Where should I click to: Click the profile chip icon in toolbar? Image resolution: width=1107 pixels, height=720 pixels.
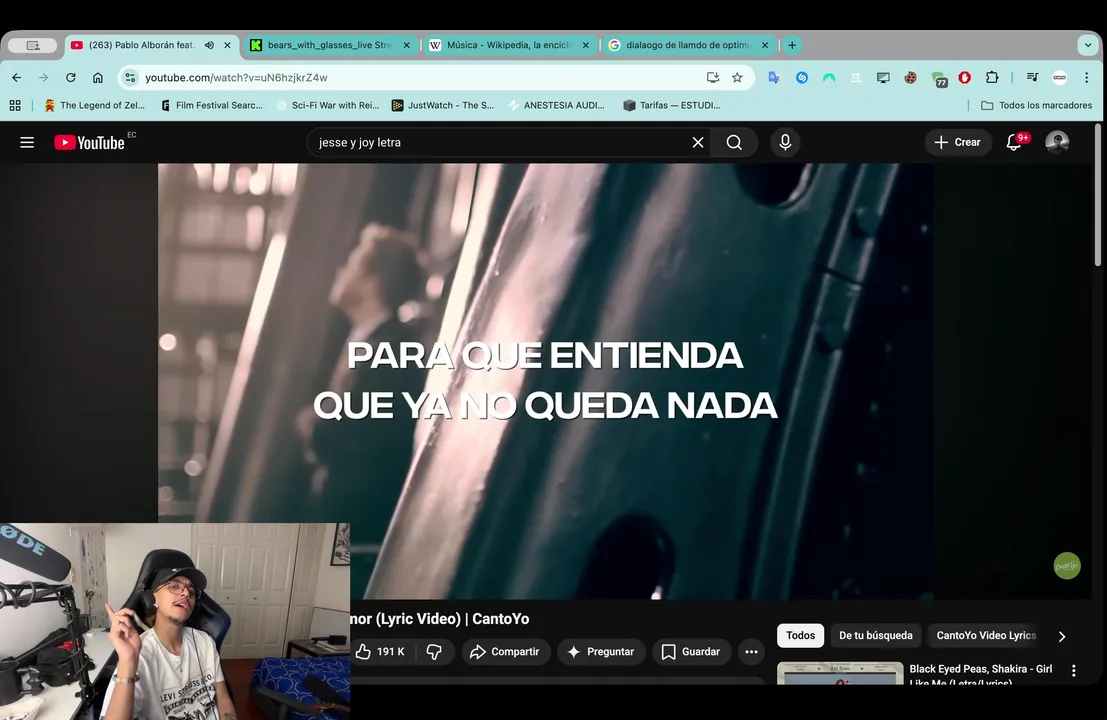click(x=1059, y=78)
